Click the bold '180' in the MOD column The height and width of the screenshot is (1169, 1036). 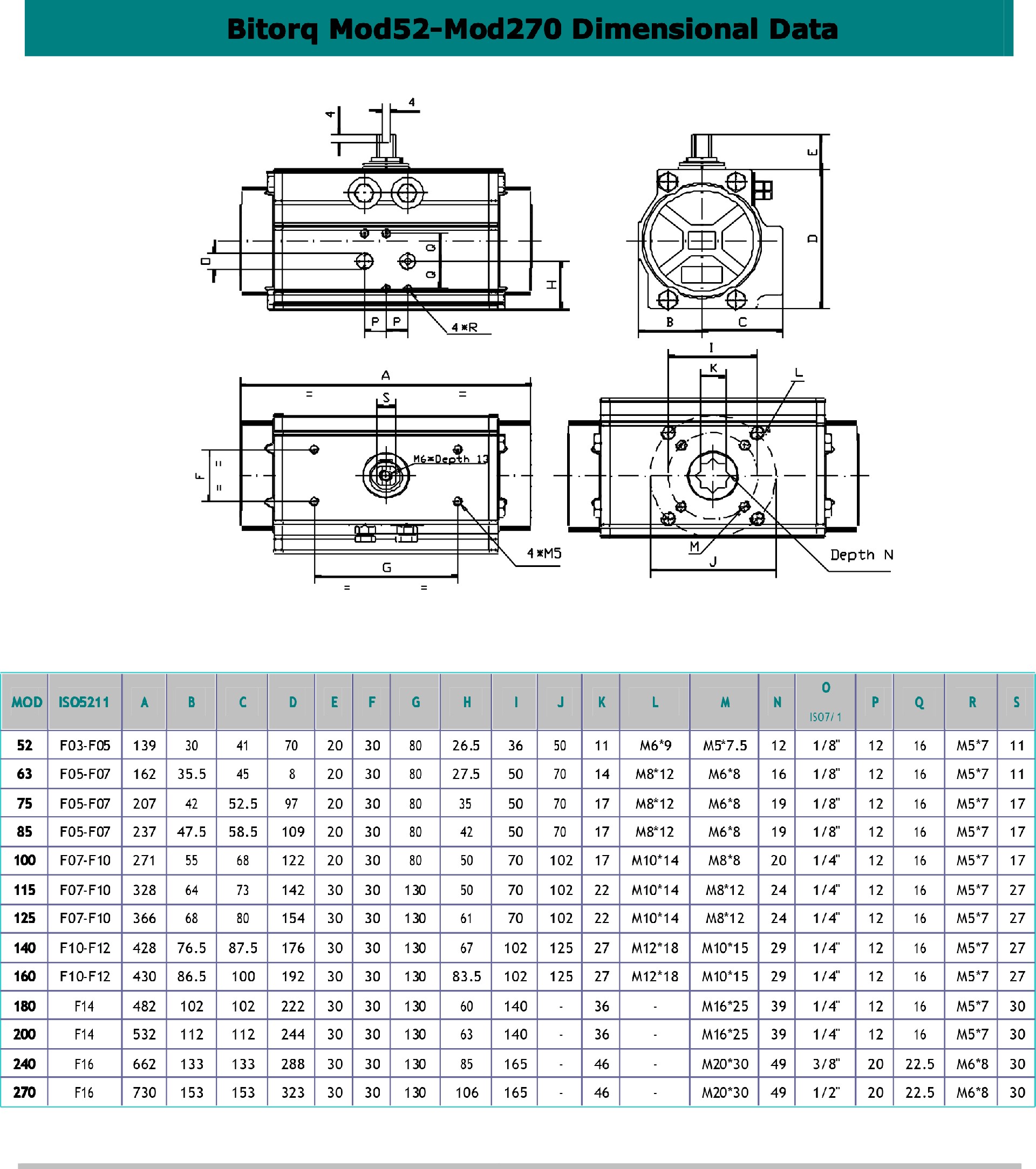pos(25,1007)
